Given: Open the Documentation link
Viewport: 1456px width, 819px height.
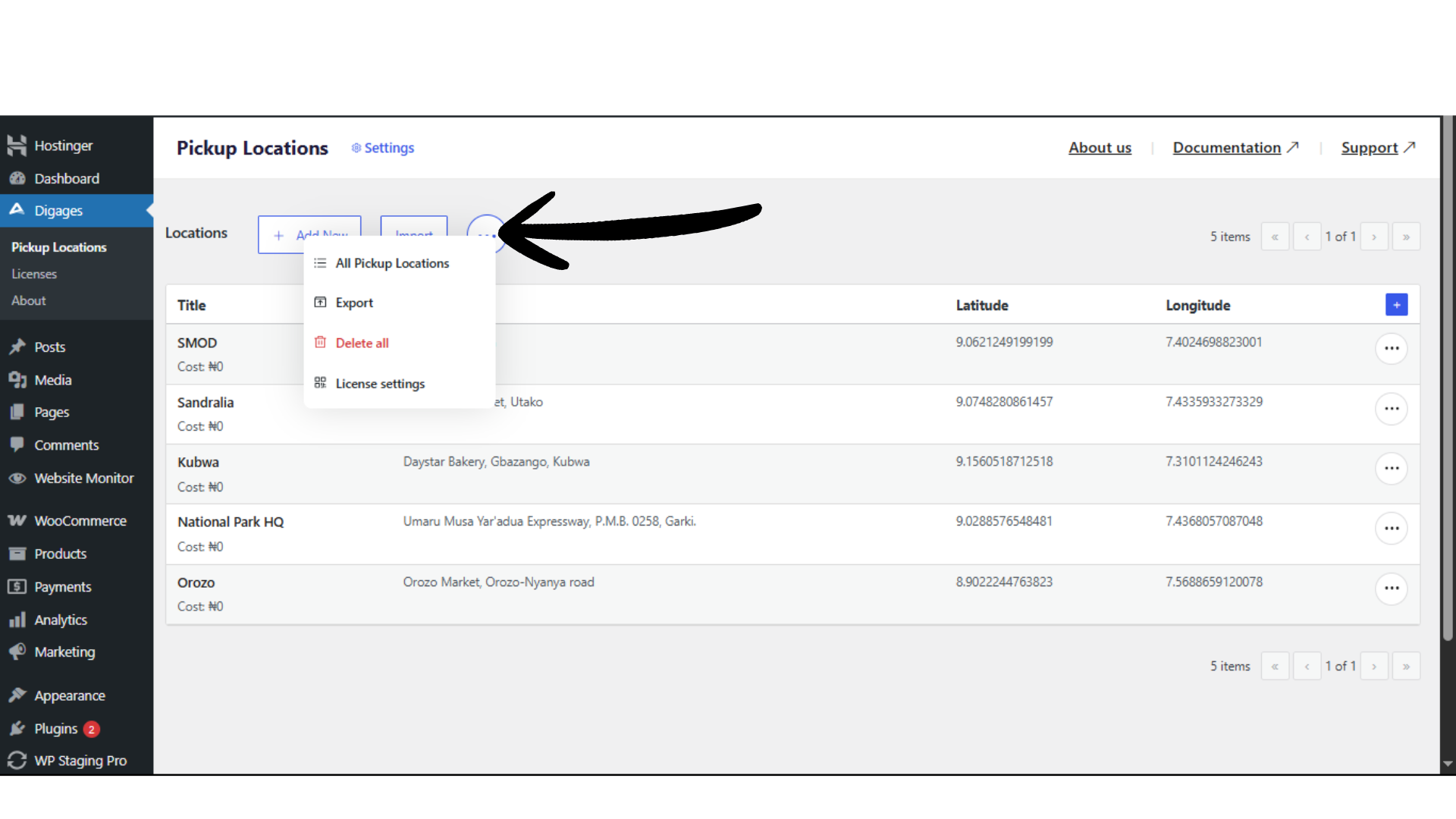Looking at the screenshot, I should pyautogui.click(x=1228, y=147).
